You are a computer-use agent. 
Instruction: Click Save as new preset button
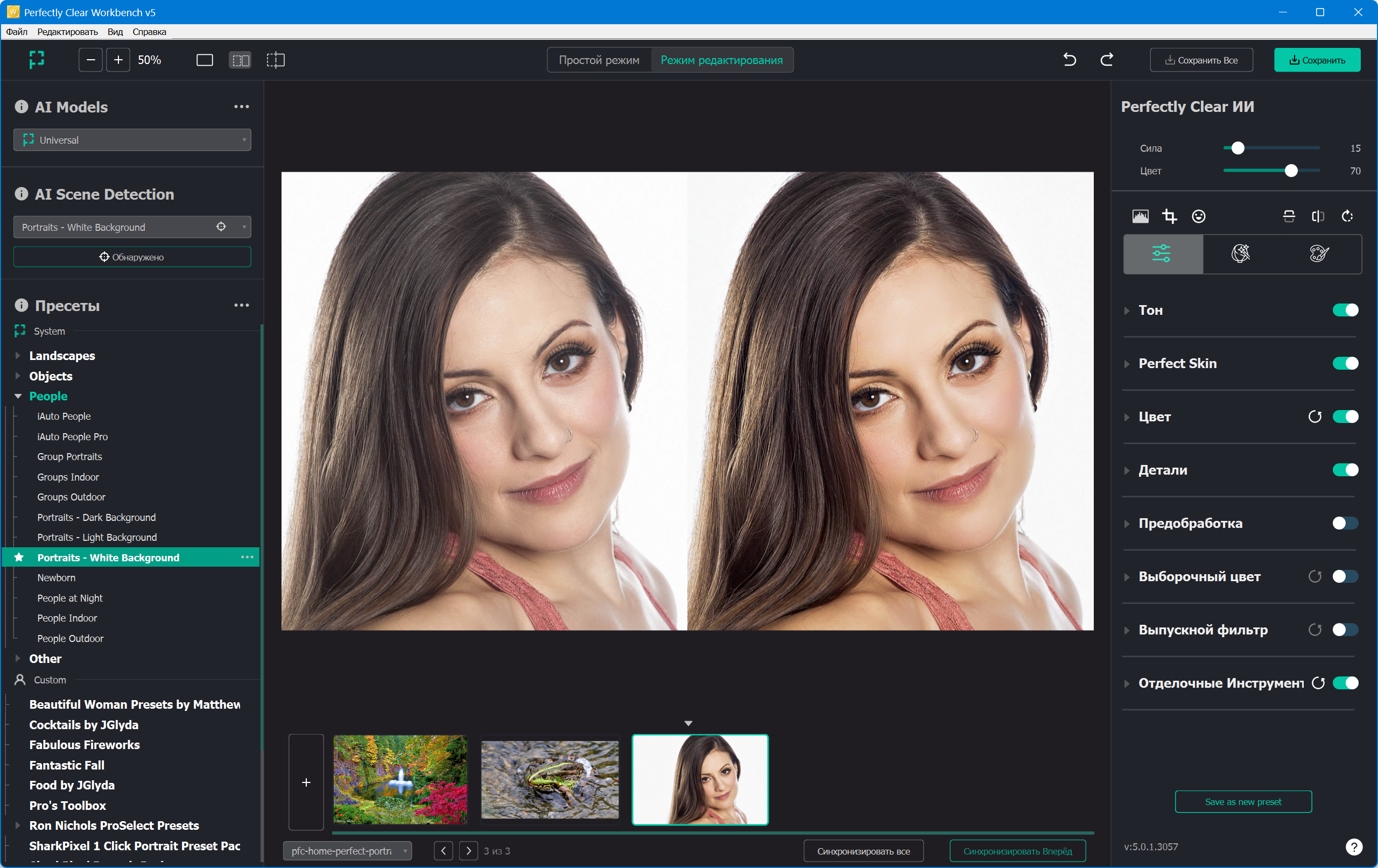[x=1242, y=802]
